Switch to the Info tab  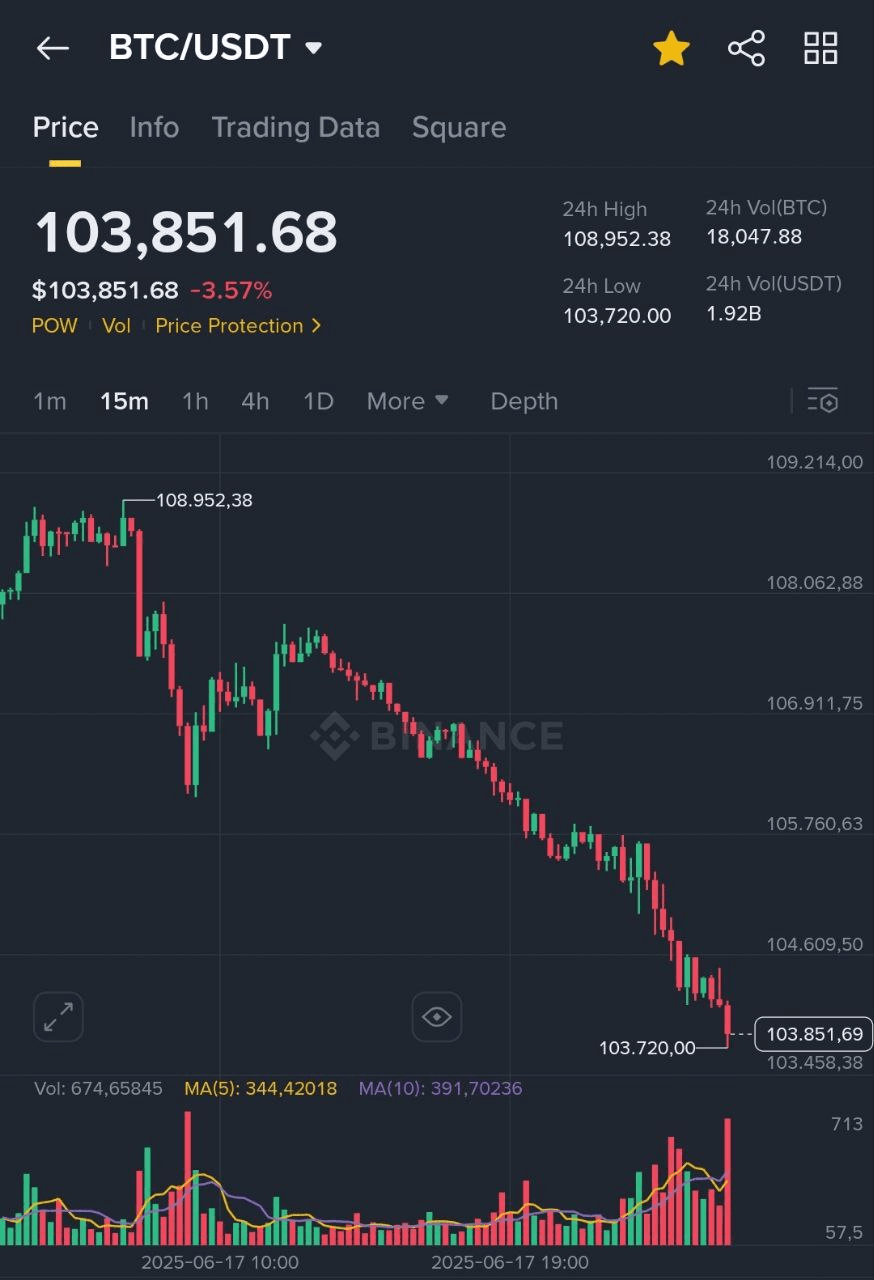coord(154,127)
